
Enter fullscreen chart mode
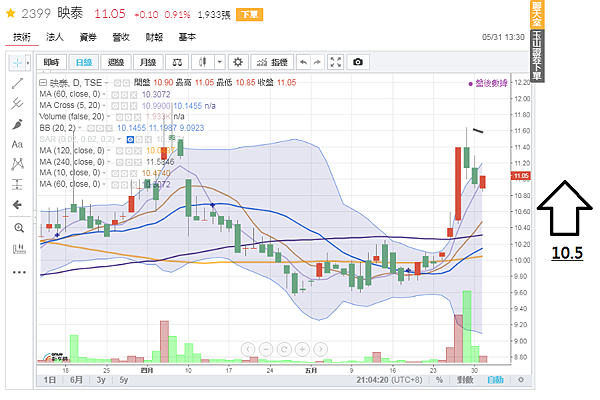pyautogui.click(x=336, y=62)
